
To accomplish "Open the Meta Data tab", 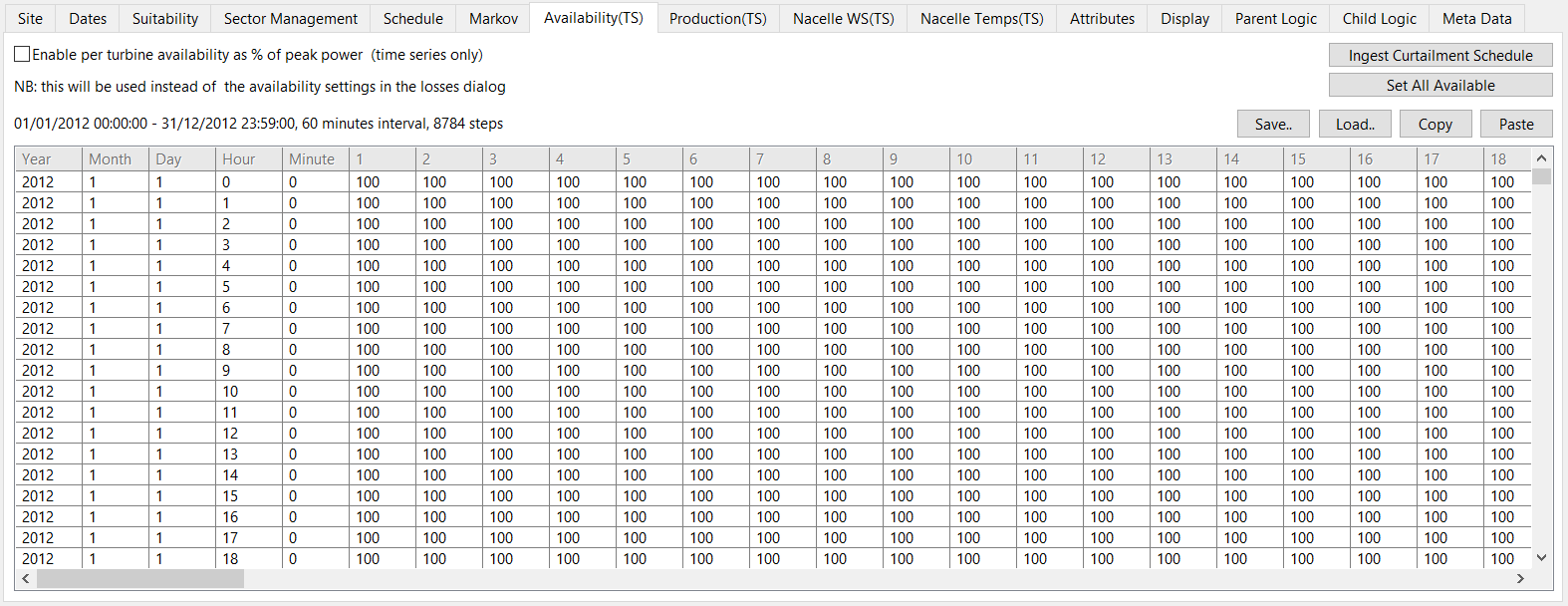I will [1476, 18].
